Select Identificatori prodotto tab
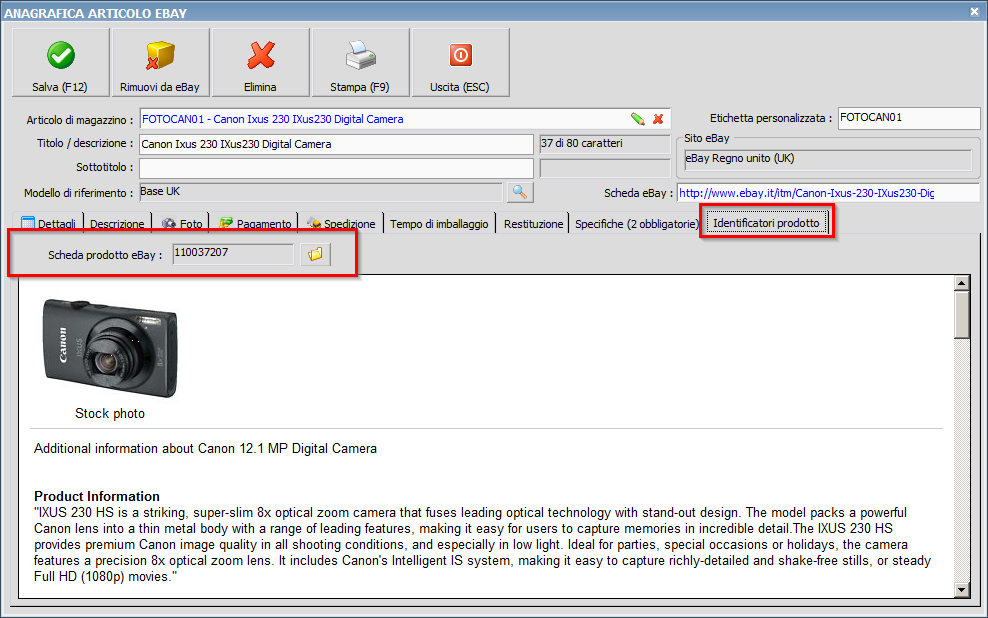This screenshot has height=618, width=988. pyautogui.click(x=766, y=223)
